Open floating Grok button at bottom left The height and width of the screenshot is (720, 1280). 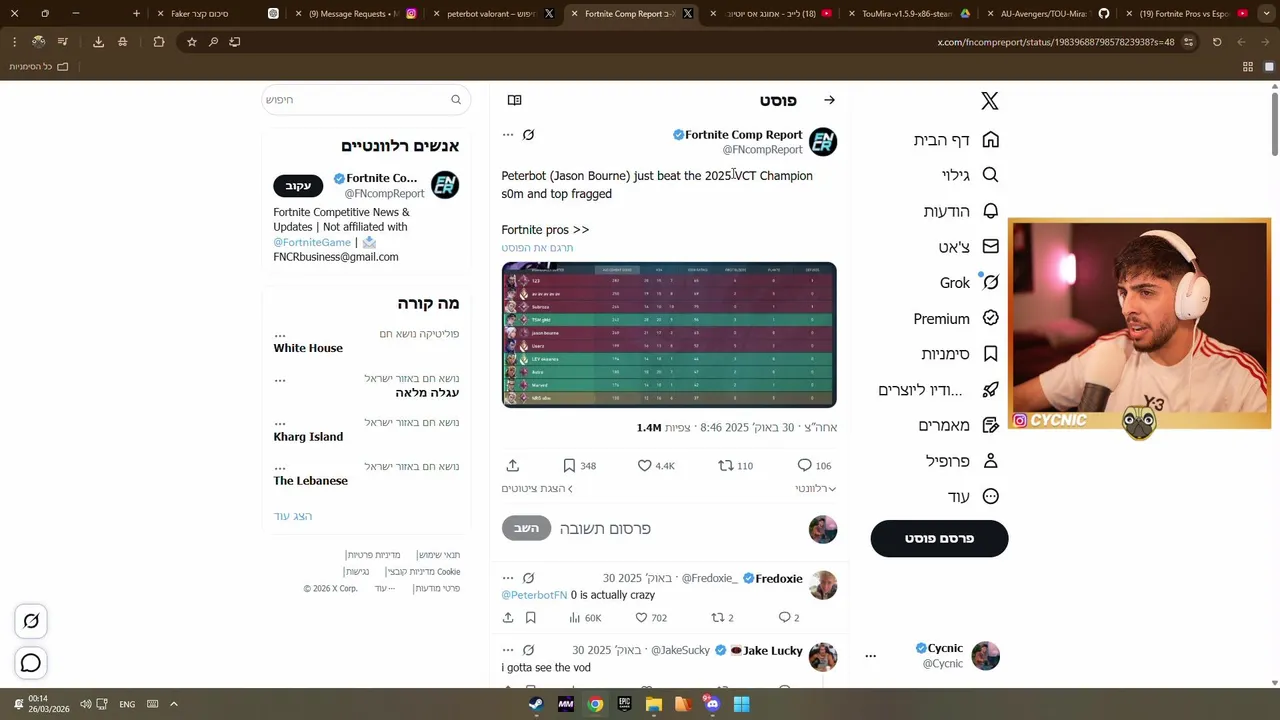tap(31, 621)
